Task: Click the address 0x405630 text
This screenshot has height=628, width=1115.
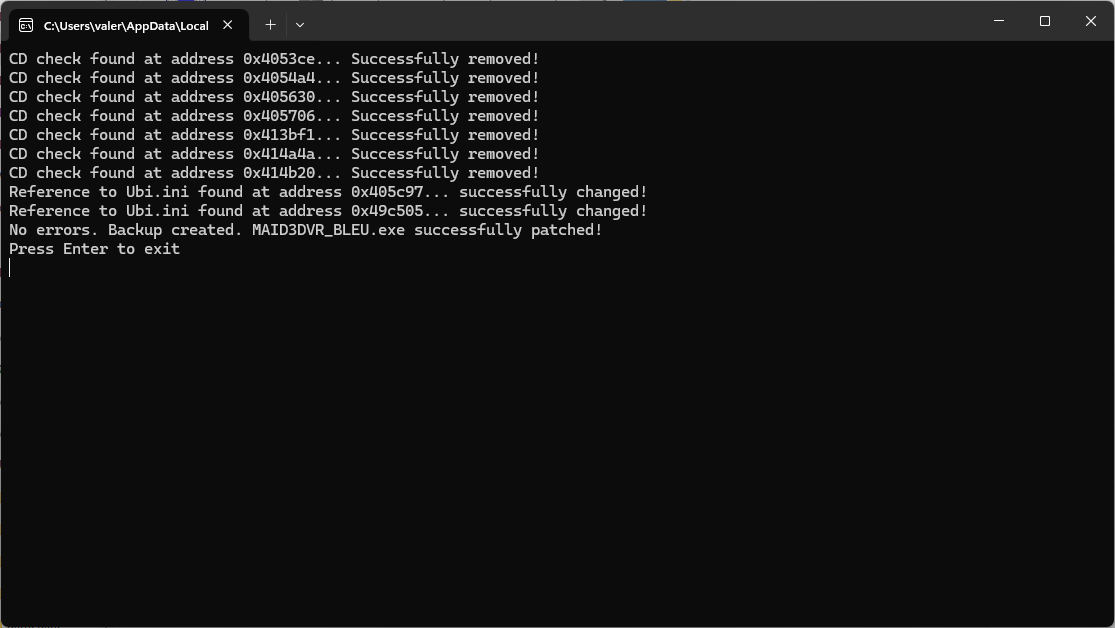Action: 279,97
